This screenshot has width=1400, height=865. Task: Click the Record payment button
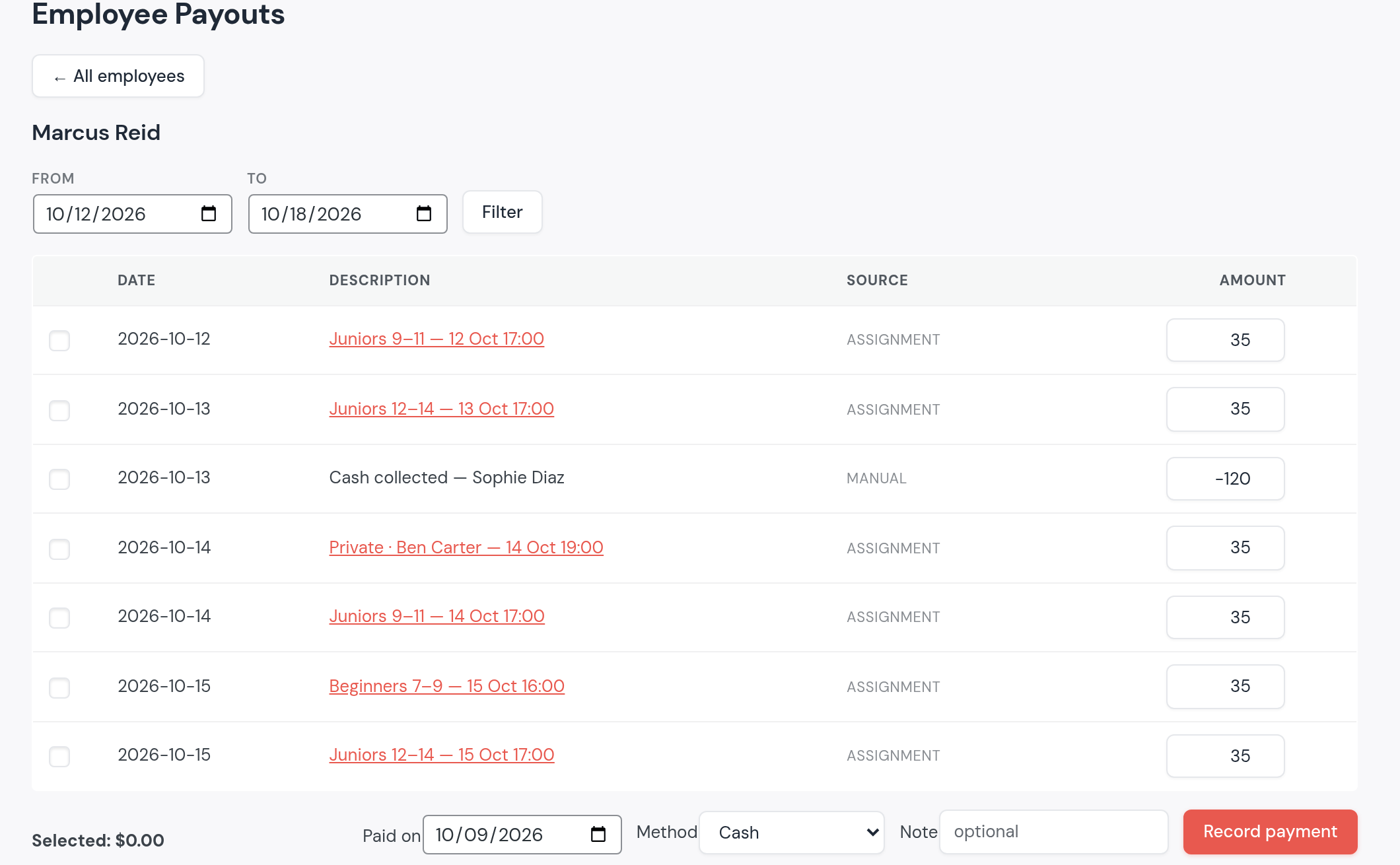pyautogui.click(x=1270, y=831)
